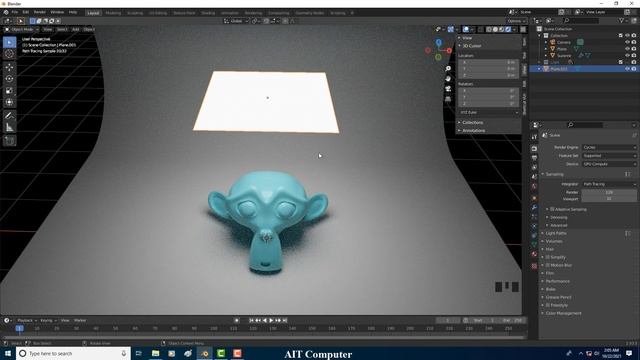The width and height of the screenshot is (640, 360).
Task: Expand the Denoising subpanel
Action: coord(558,217)
